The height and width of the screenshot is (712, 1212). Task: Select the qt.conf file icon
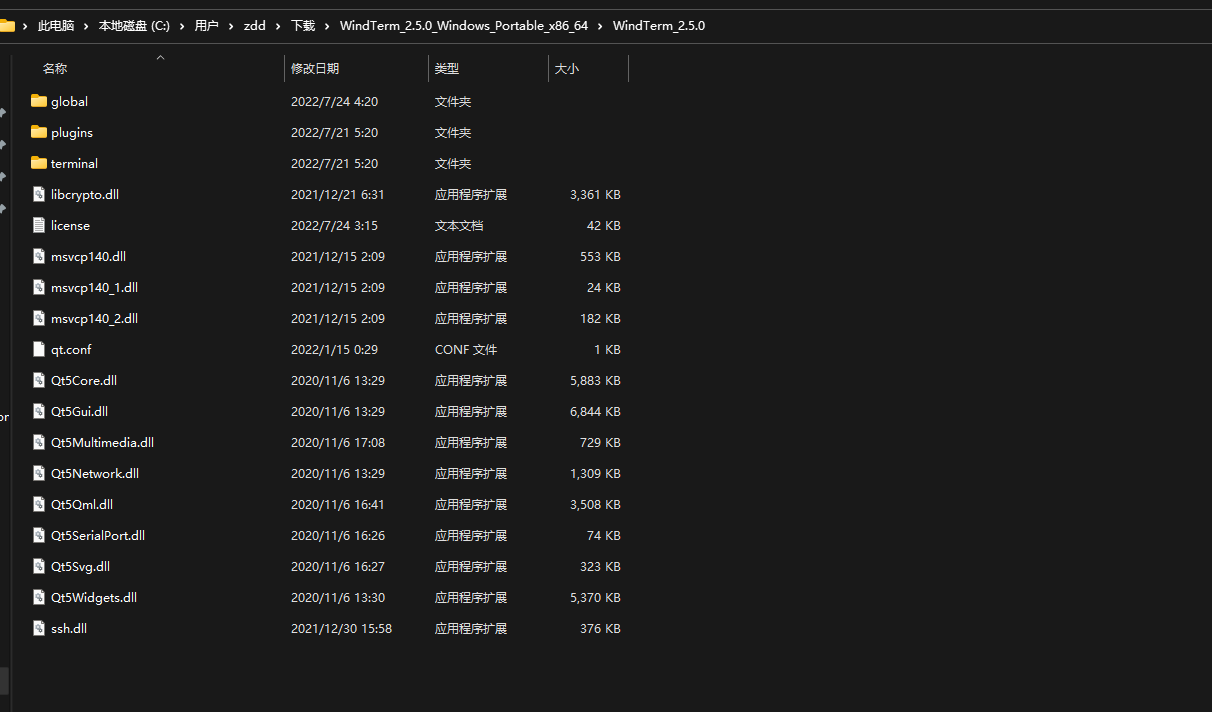[38, 349]
